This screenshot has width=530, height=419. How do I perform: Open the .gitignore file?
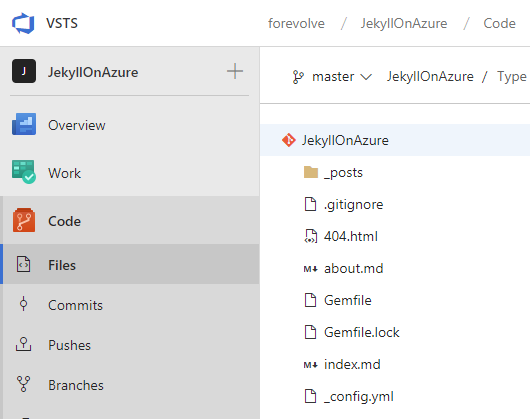(x=353, y=204)
